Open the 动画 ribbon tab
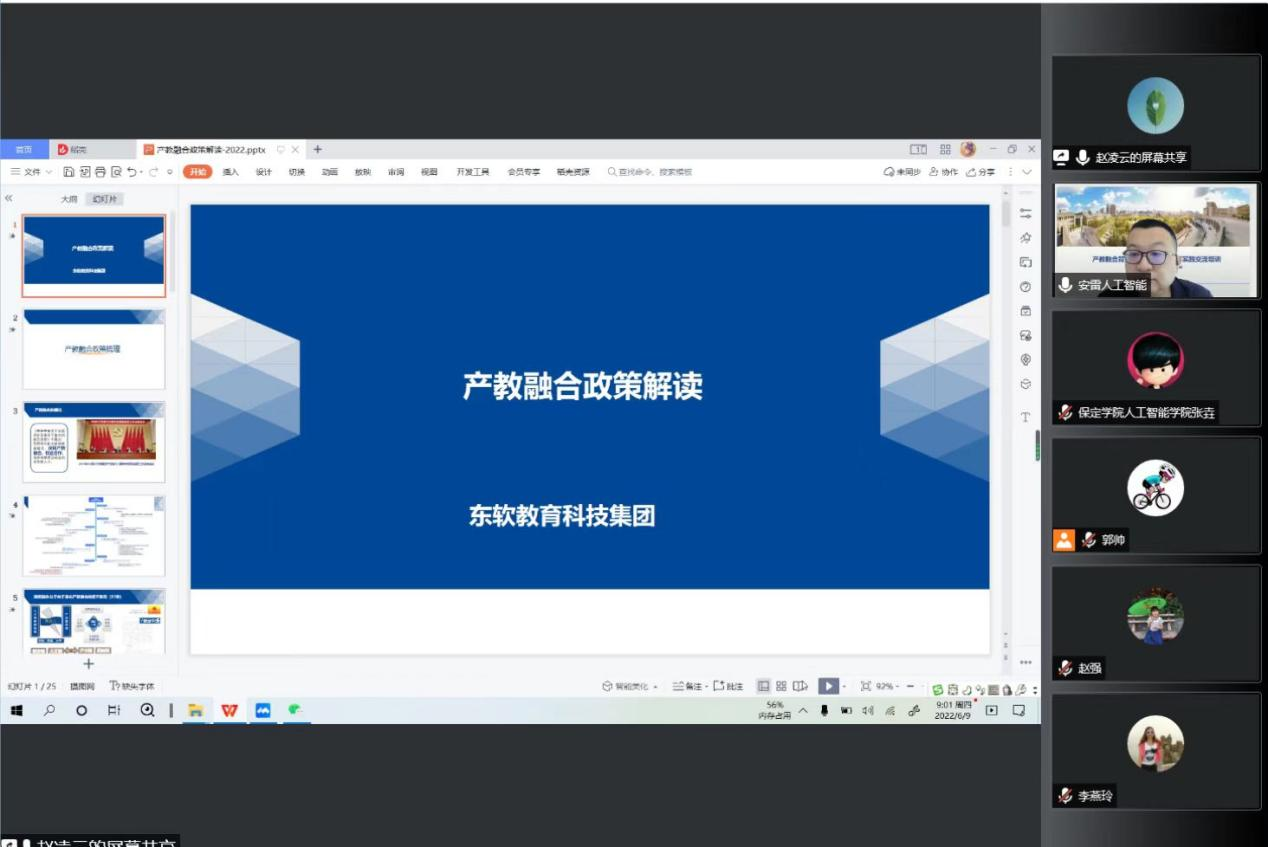 point(329,172)
